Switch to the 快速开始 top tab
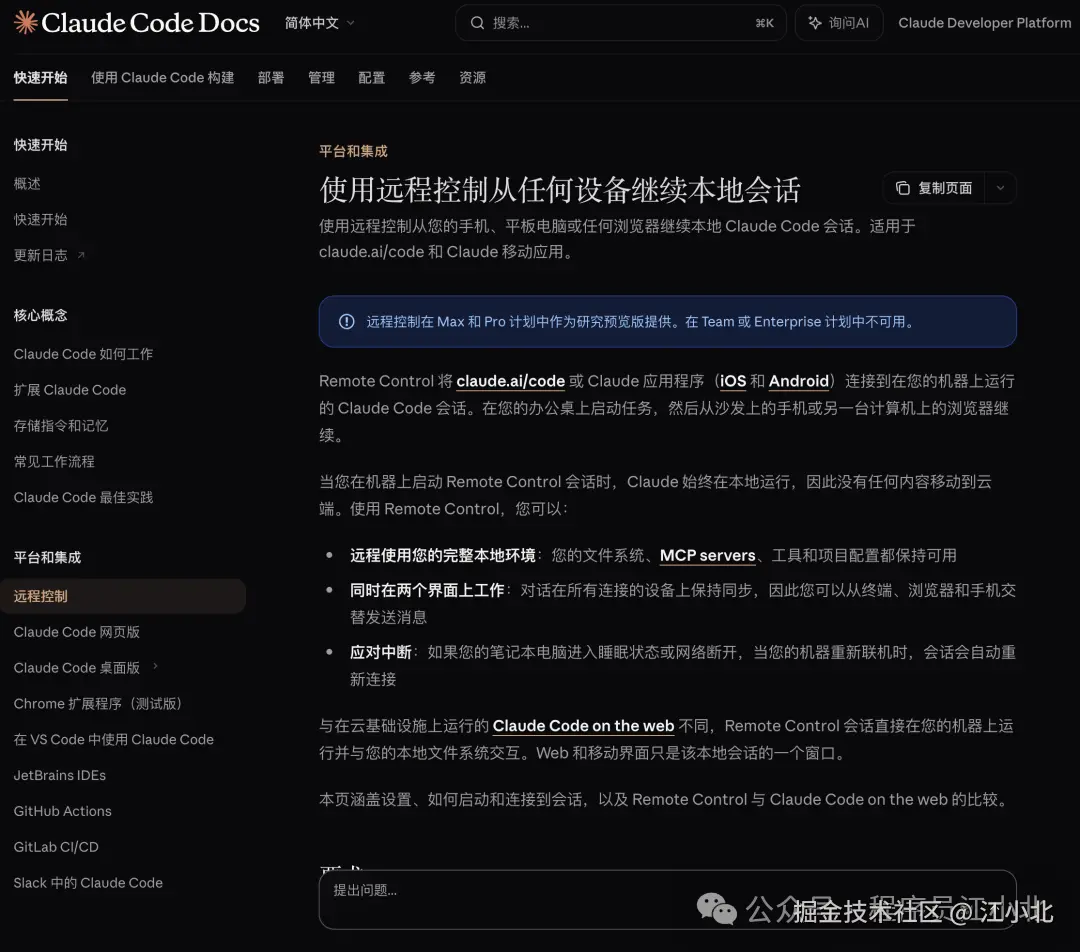This screenshot has height=952, width=1080. pos(41,78)
